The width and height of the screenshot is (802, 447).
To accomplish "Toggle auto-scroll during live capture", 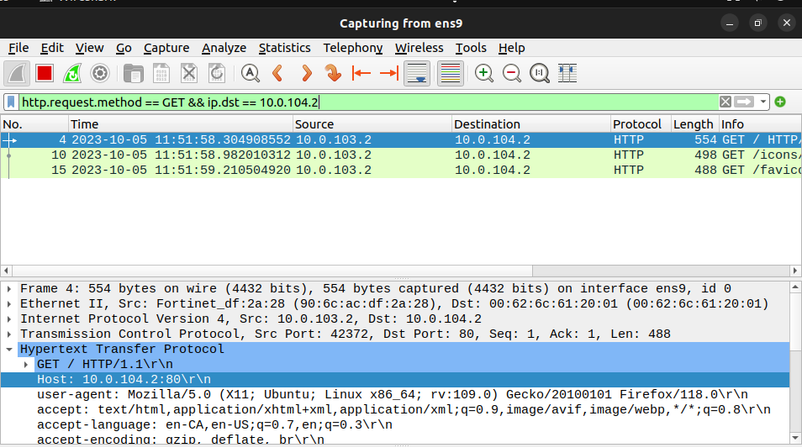I will tap(417, 74).
